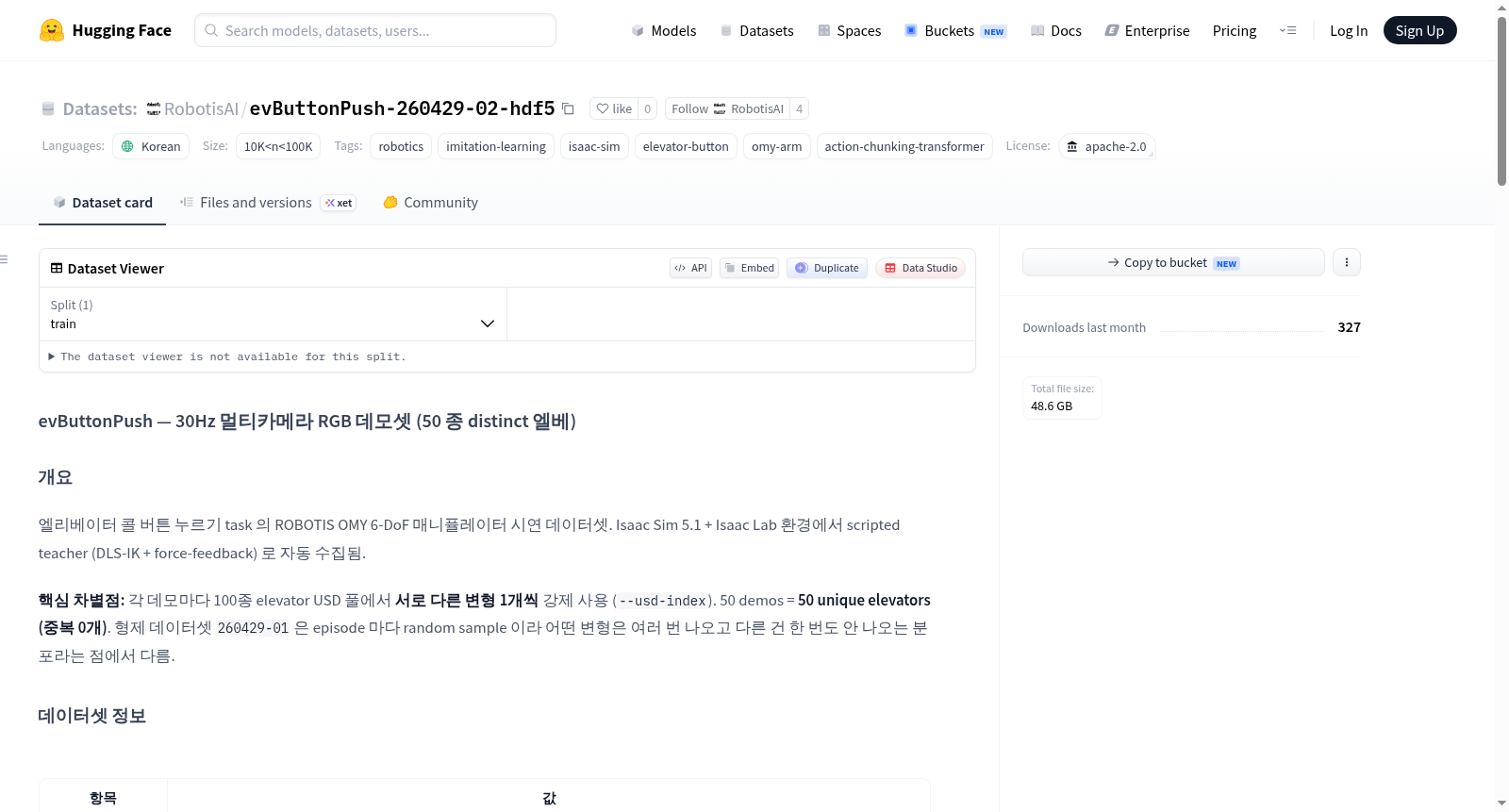Click the total file size 48.6 GB
1509x812 pixels.
tap(1052, 406)
